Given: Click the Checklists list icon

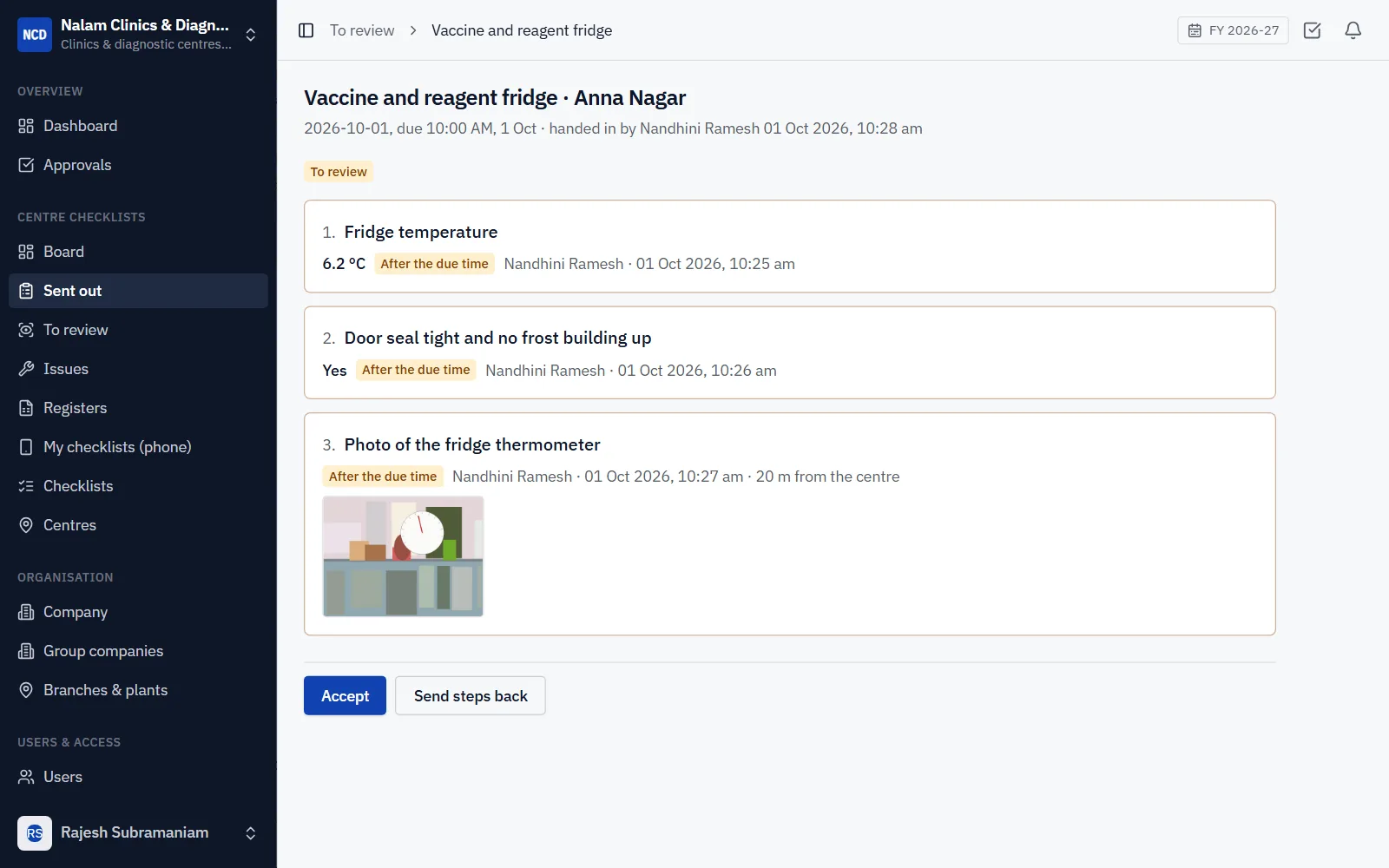Looking at the screenshot, I should 26,486.
